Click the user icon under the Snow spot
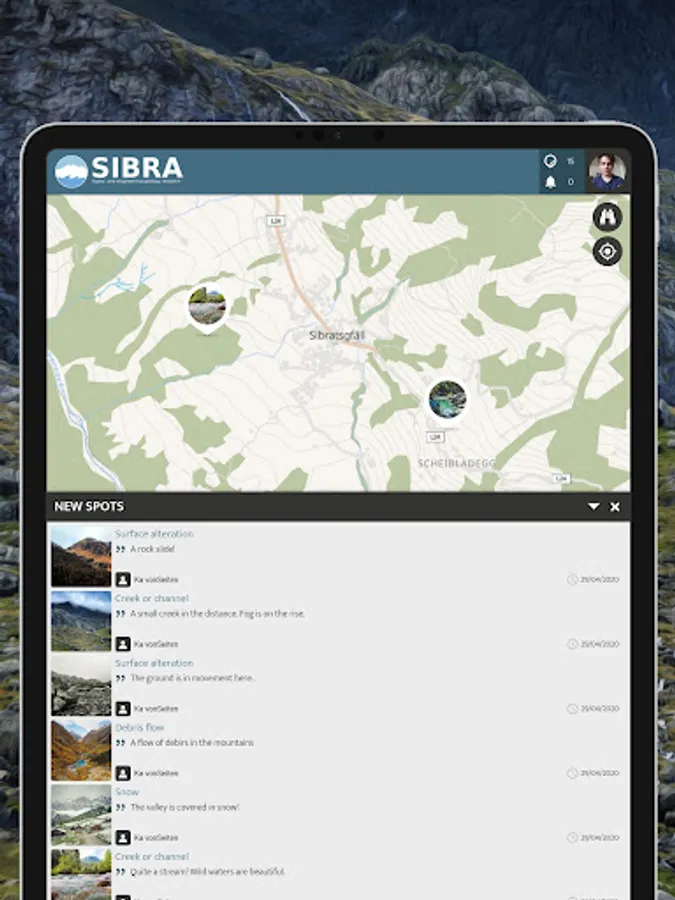The image size is (675, 900). (123, 837)
